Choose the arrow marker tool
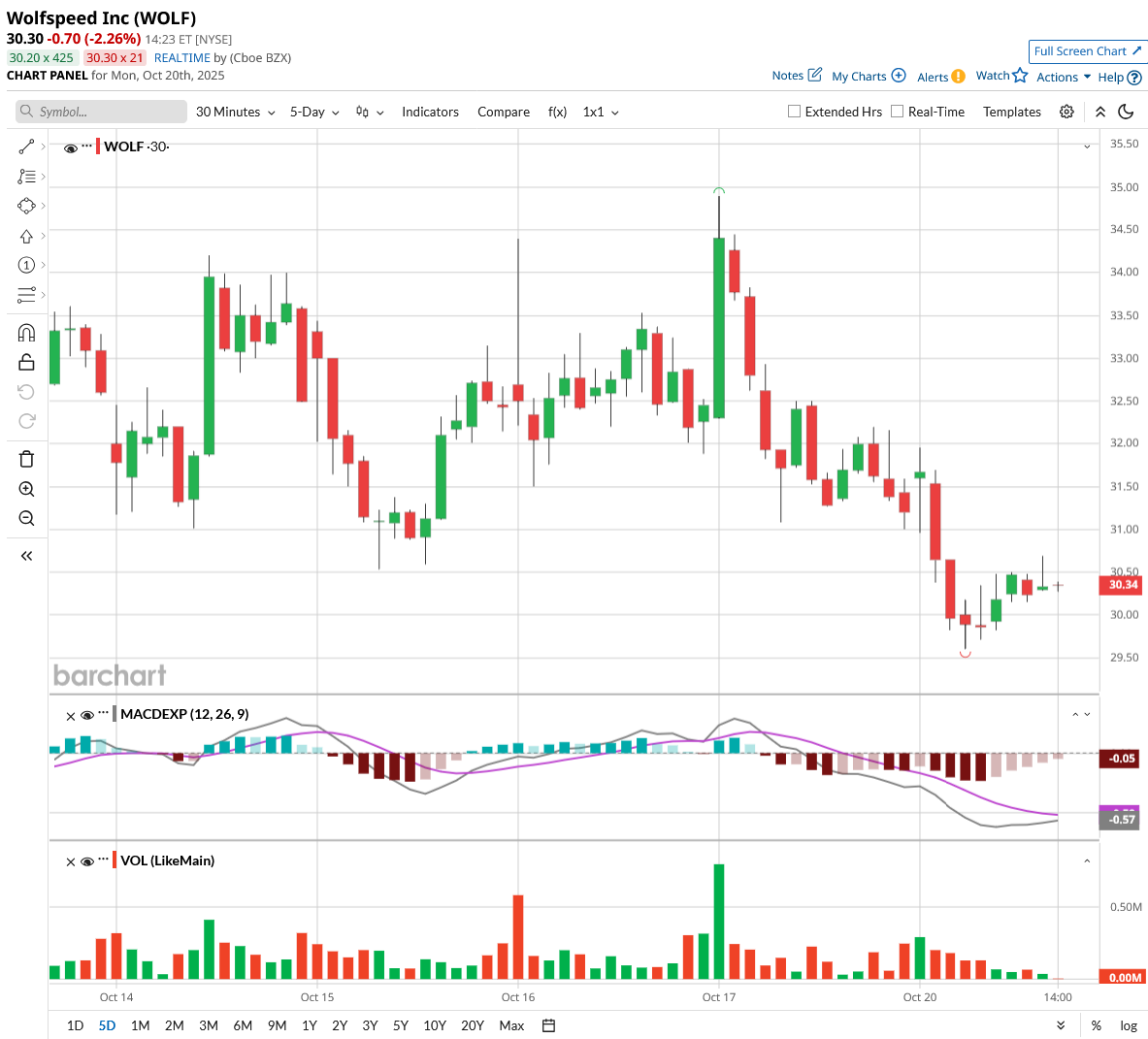Image resolution: width=1148 pixels, height=1039 pixels. 26,236
